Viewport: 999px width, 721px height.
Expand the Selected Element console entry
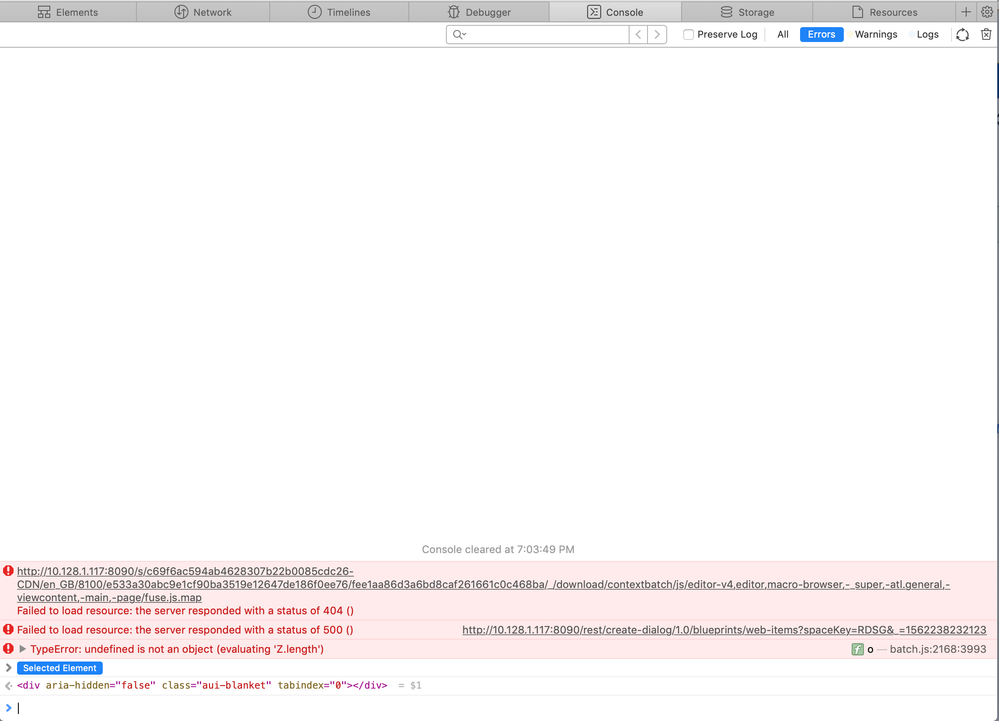(8, 667)
